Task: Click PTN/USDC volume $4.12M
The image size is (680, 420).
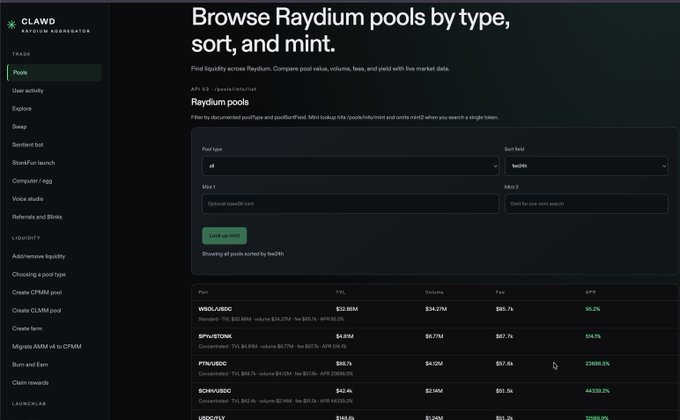Action: 434,364
